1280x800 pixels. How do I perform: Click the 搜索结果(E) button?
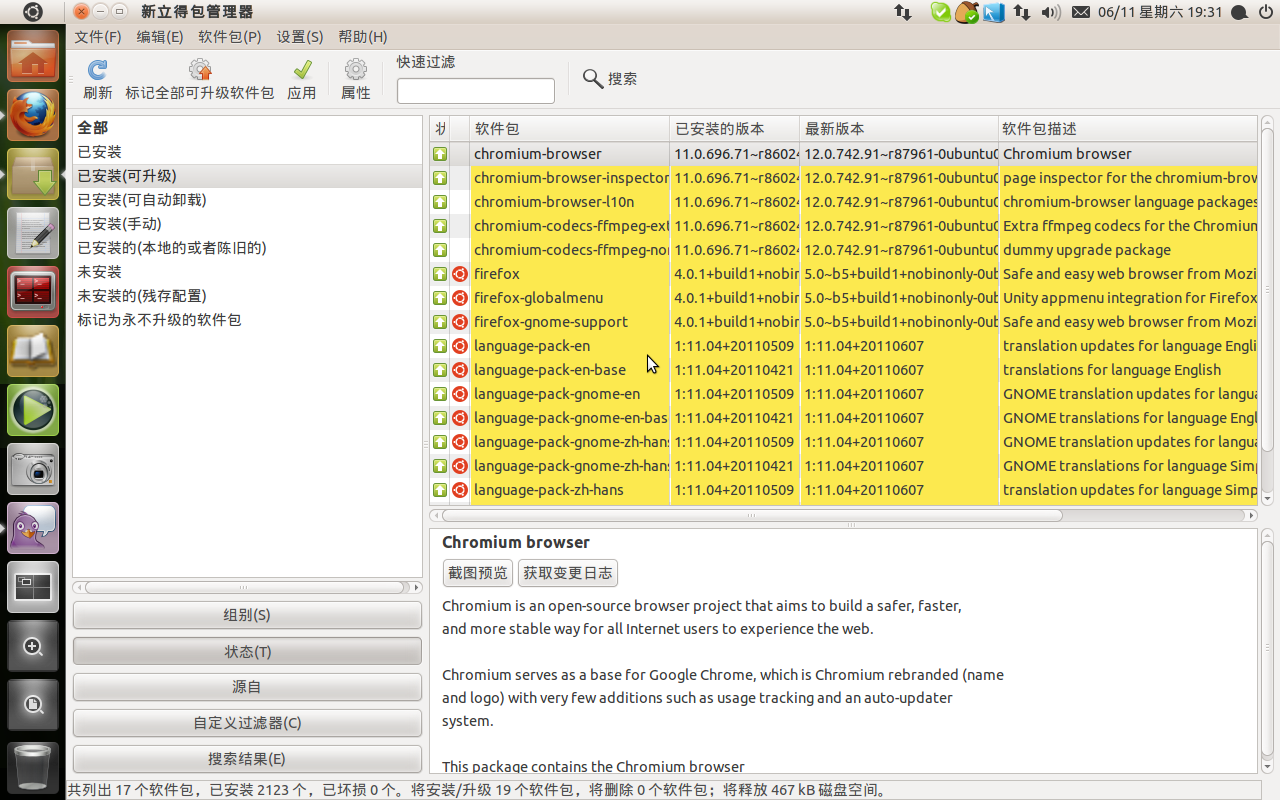[247, 759]
